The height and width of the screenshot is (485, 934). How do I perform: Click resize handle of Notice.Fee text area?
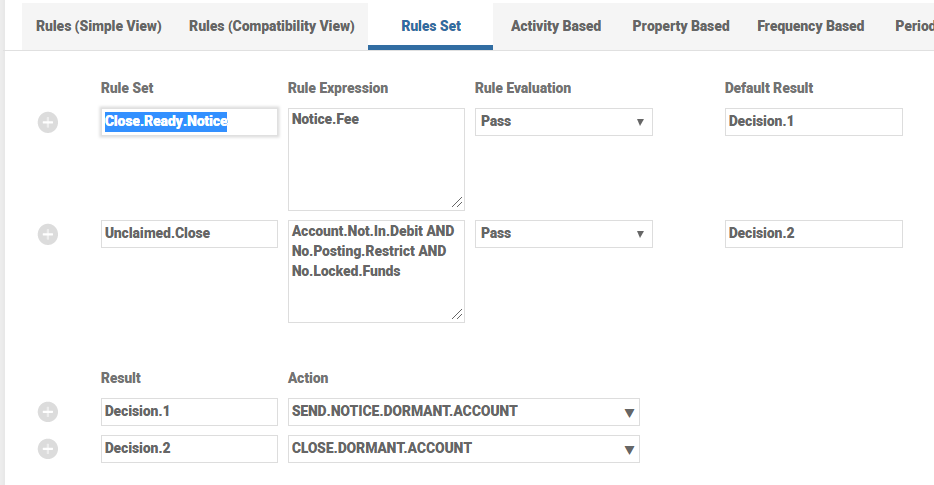457,202
